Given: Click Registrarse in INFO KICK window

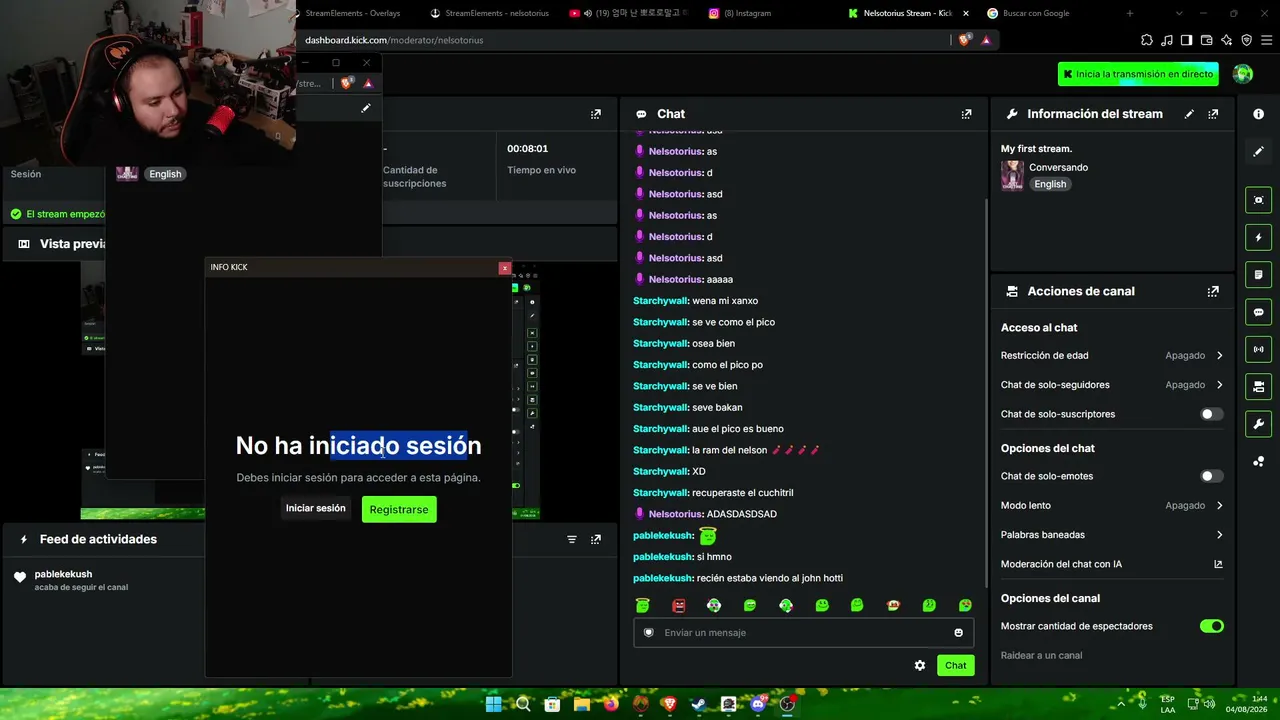Looking at the screenshot, I should [x=399, y=509].
